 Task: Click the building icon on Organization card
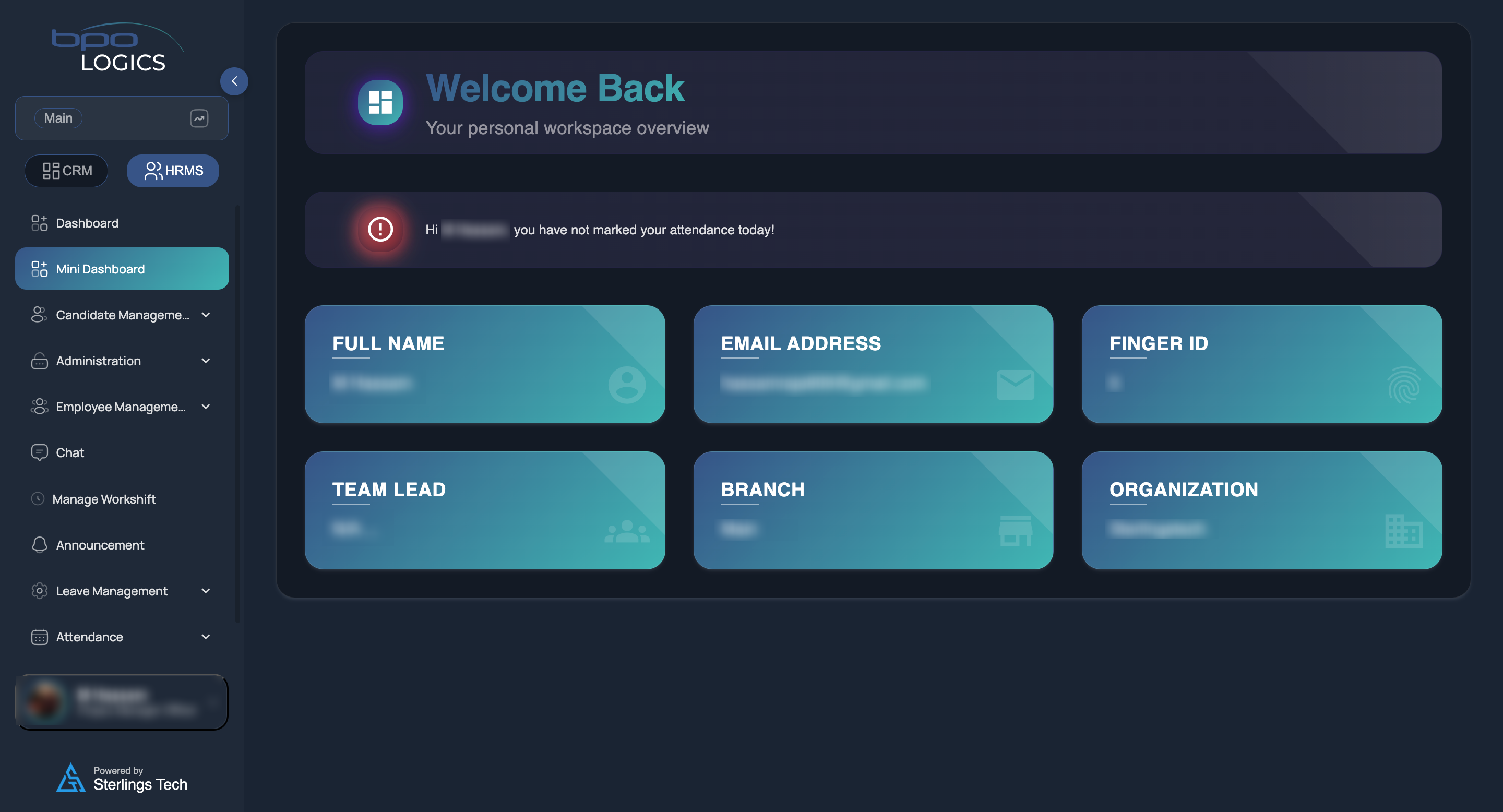1404,531
